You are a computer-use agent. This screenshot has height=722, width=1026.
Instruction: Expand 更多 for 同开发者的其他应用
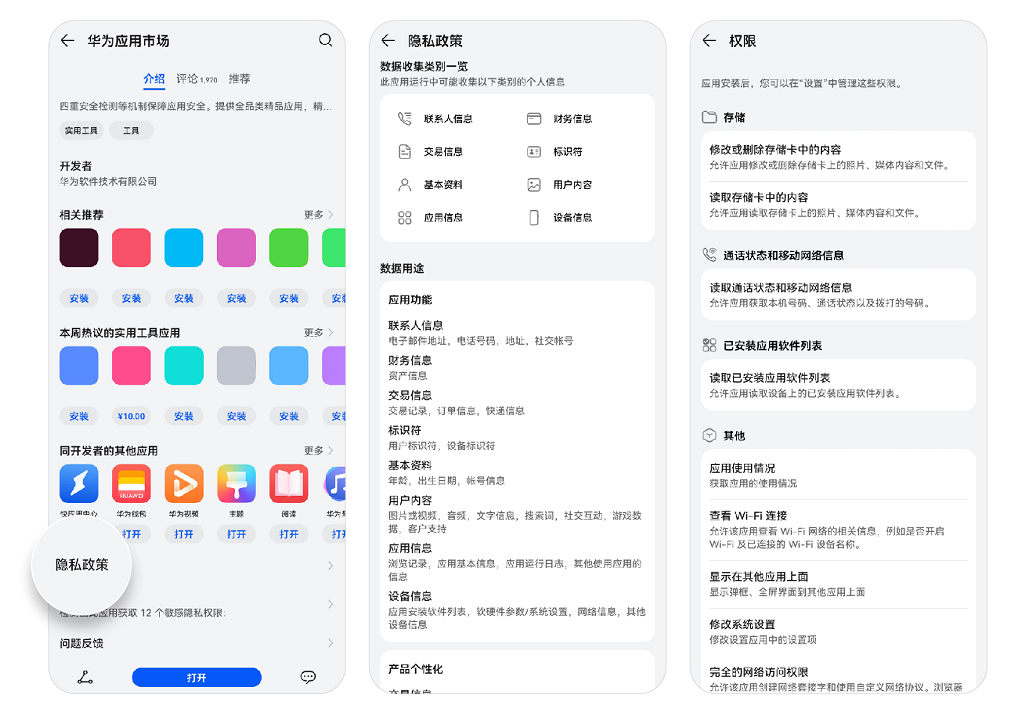(x=318, y=451)
